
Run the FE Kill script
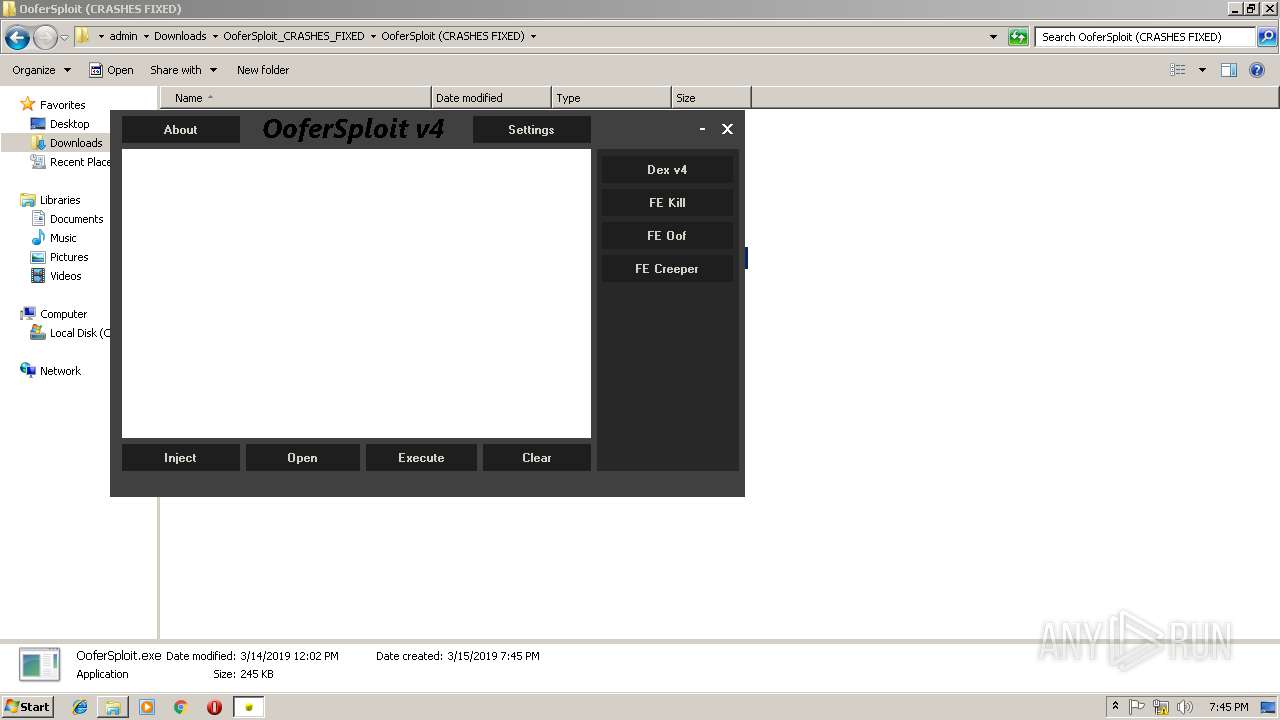point(667,202)
